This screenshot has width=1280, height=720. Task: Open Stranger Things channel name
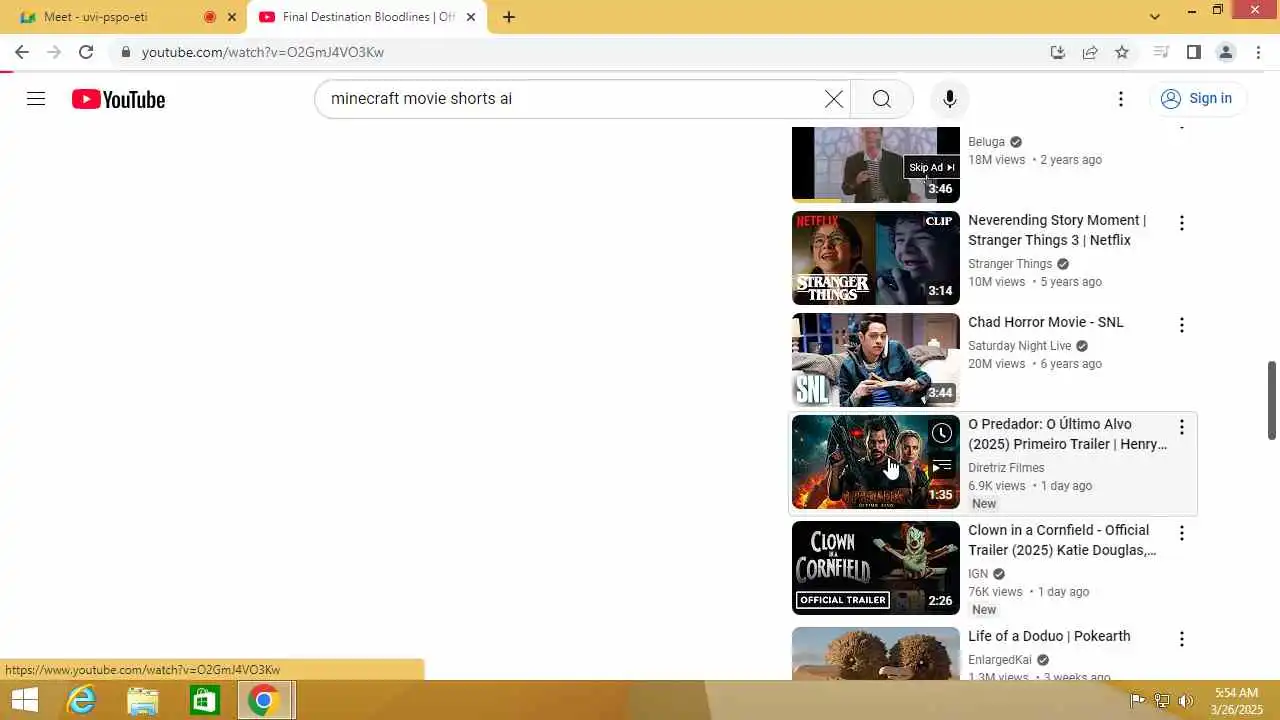[1010, 264]
